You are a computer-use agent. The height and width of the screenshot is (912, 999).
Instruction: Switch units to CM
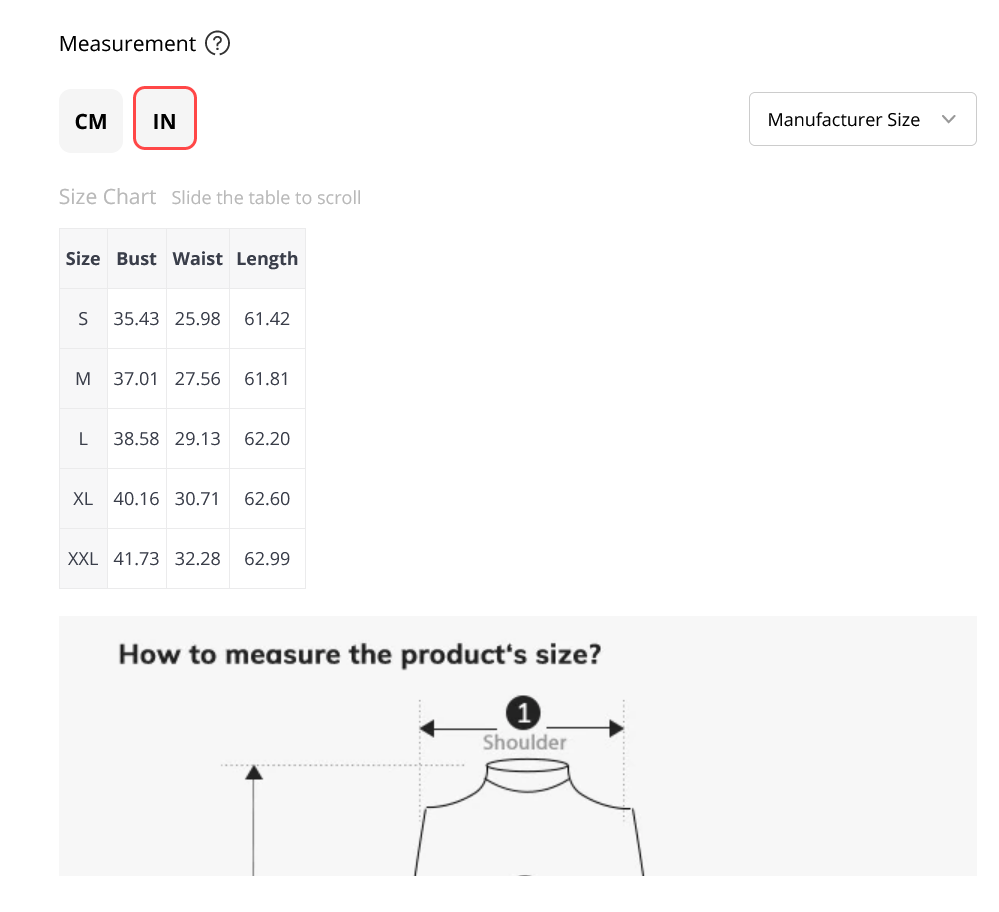(91, 120)
